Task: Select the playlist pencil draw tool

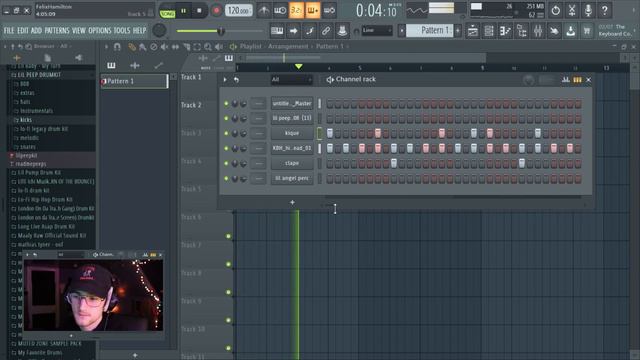Action: coord(131,47)
